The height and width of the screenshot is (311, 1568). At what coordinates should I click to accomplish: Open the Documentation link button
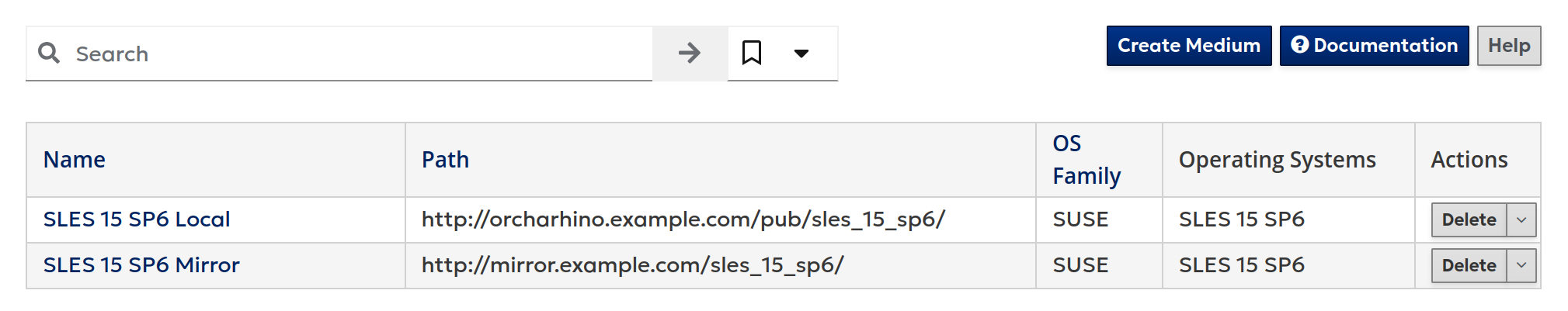(1374, 46)
